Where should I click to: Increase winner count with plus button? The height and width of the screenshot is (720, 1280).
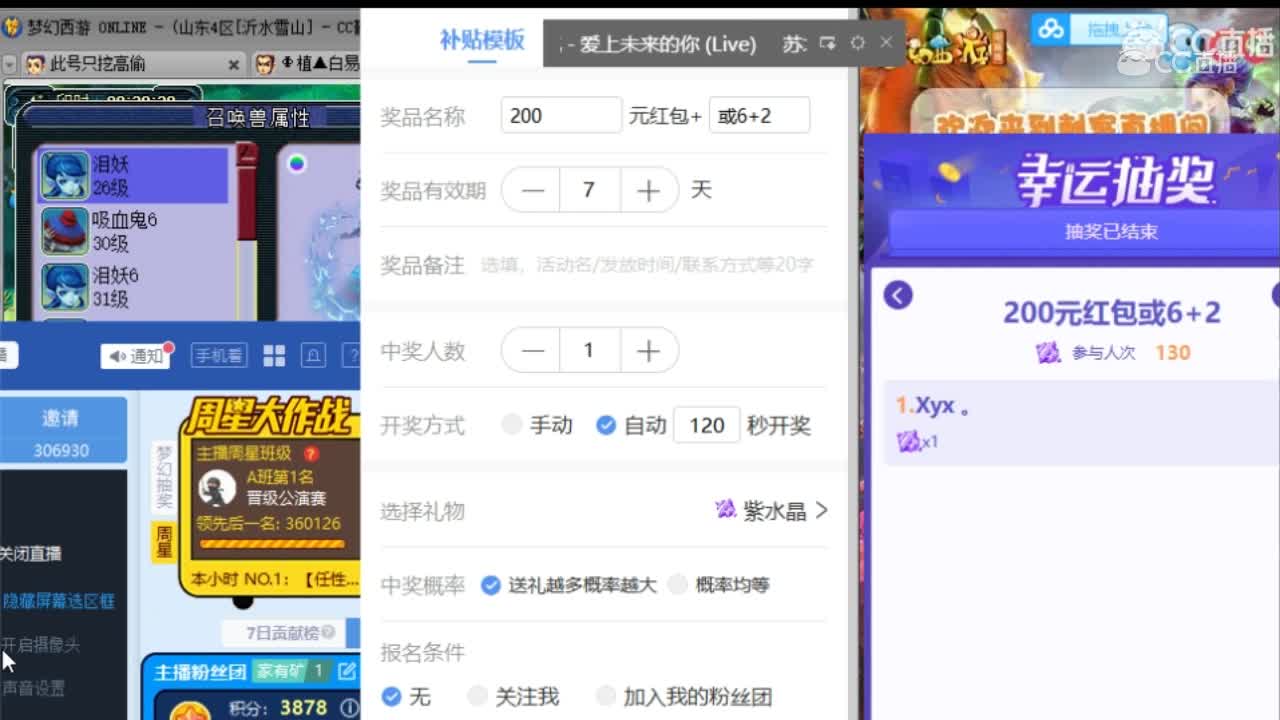pos(648,350)
